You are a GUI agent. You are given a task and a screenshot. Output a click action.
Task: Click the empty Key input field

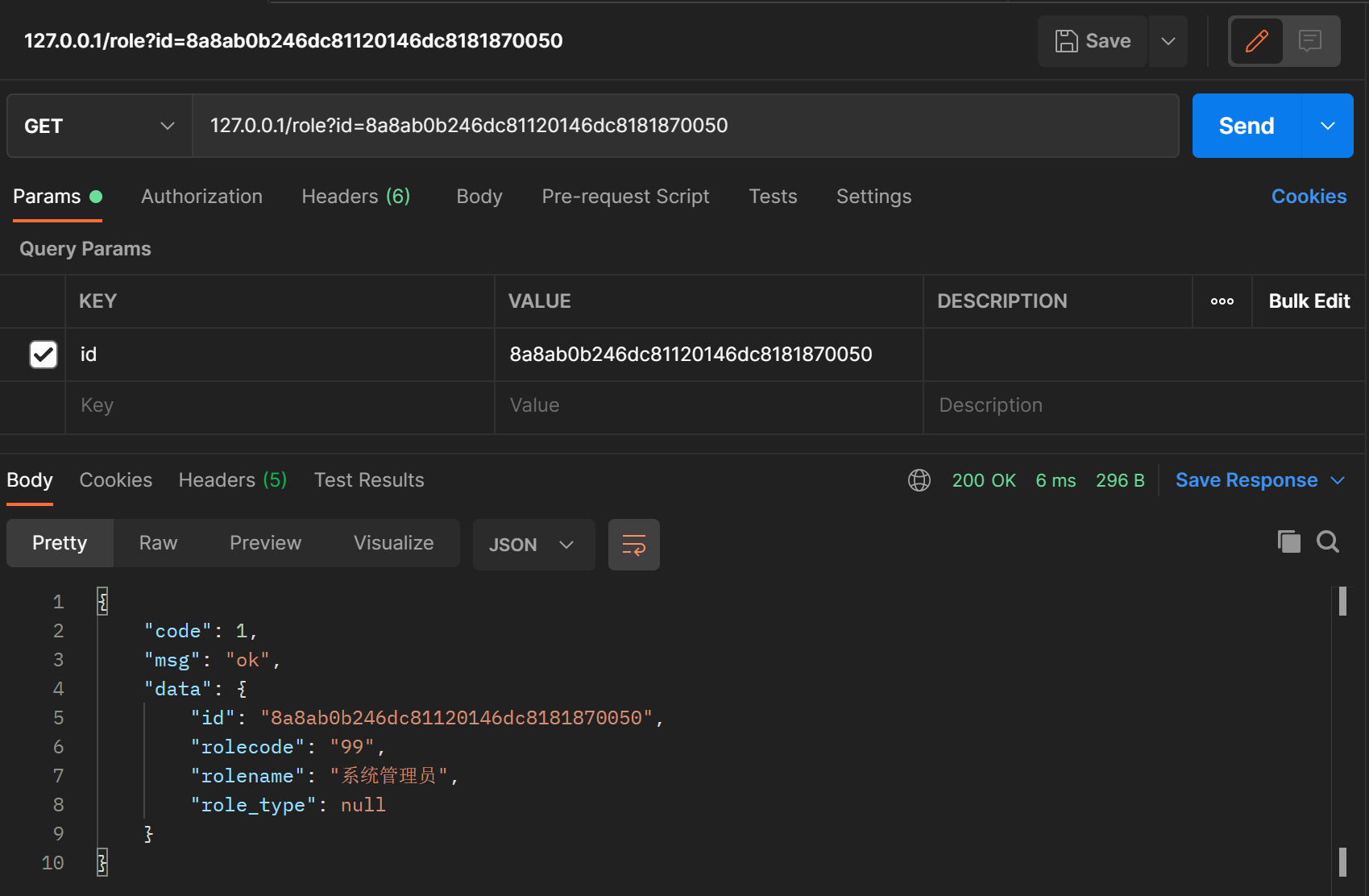click(x=279, y=405)
